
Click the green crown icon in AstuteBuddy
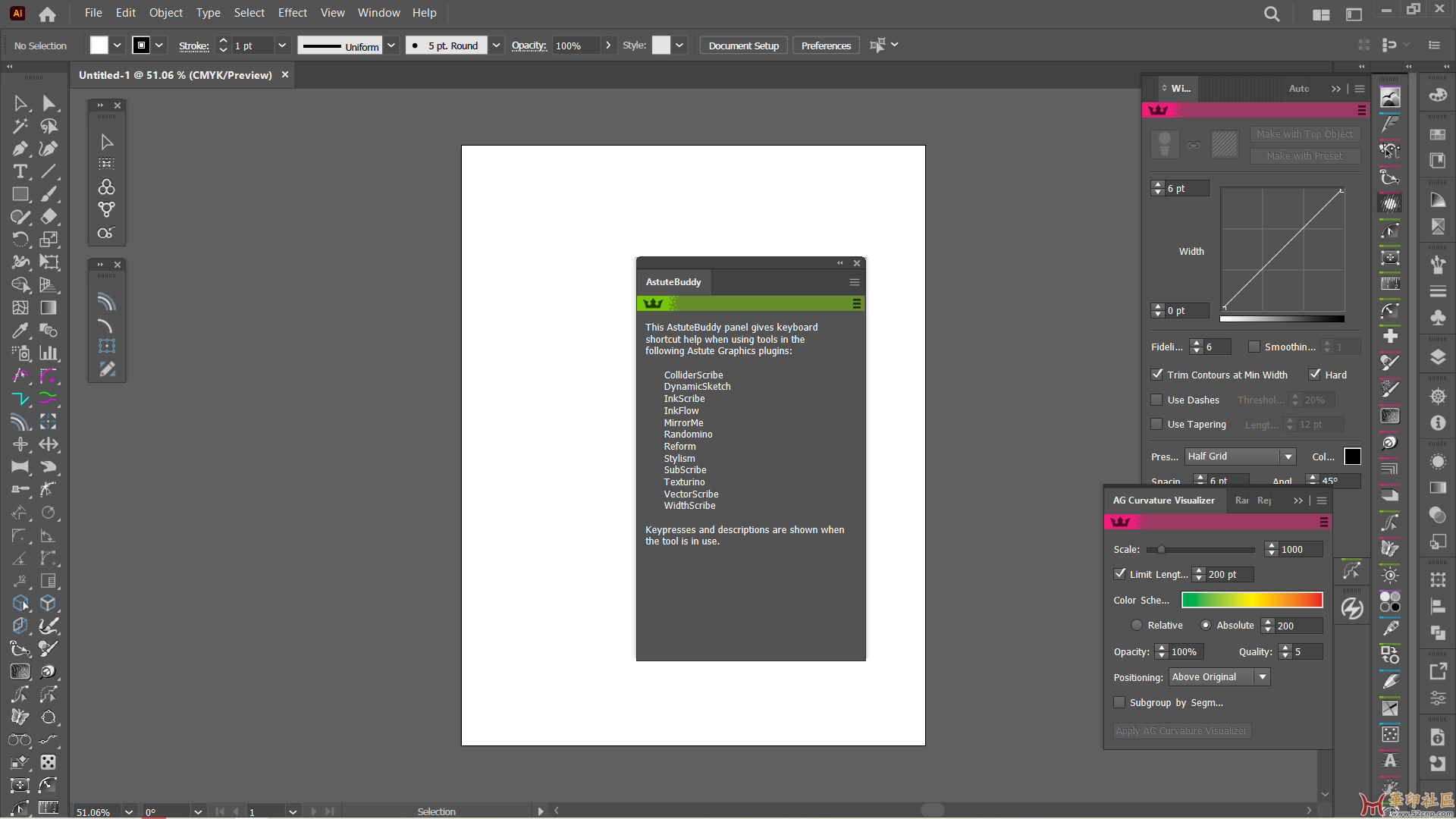[x=653, y=303]
